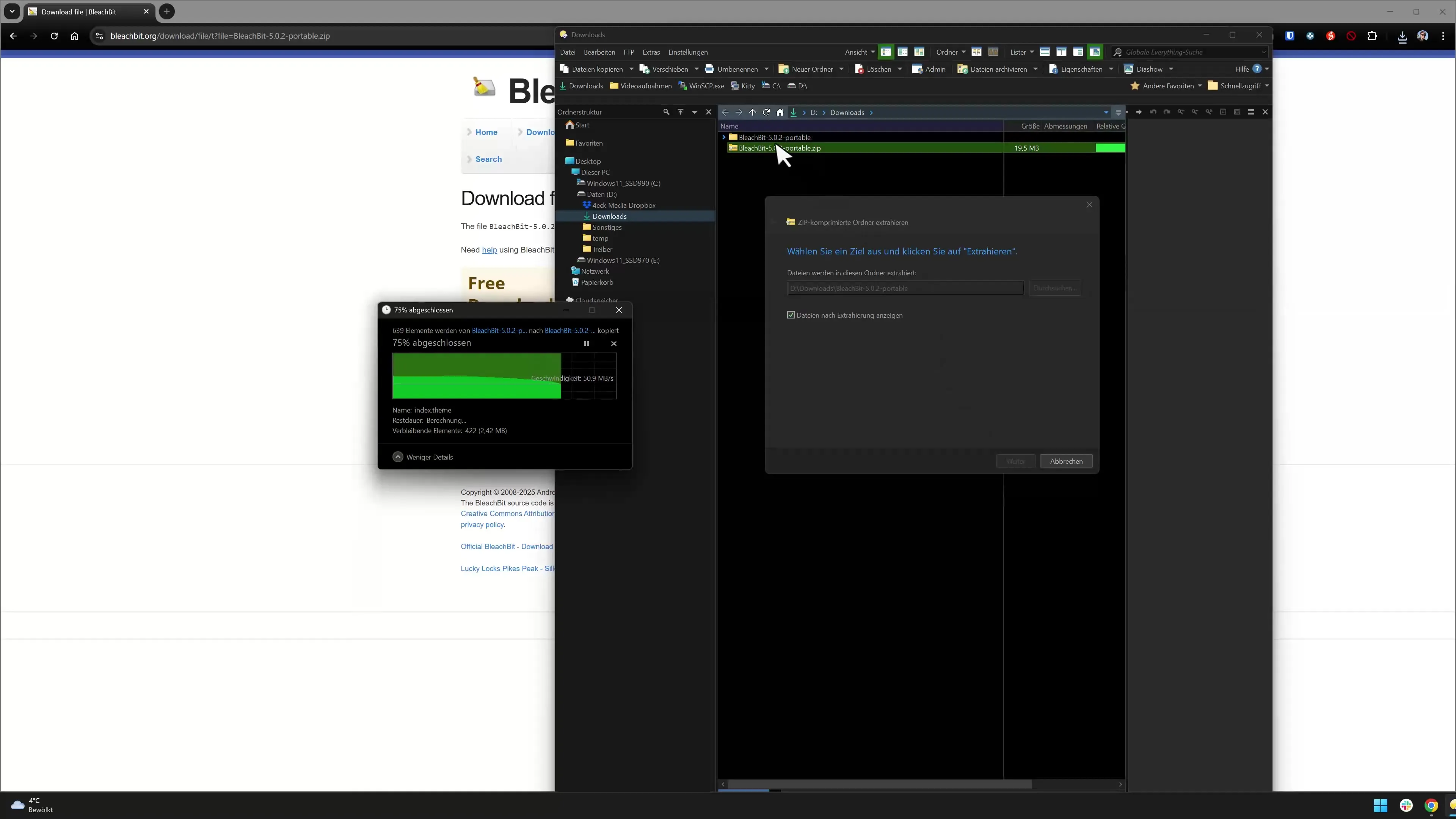
Task: Collapse Weniger Details in the copy dialog
Action: click(x=423, y=457)
